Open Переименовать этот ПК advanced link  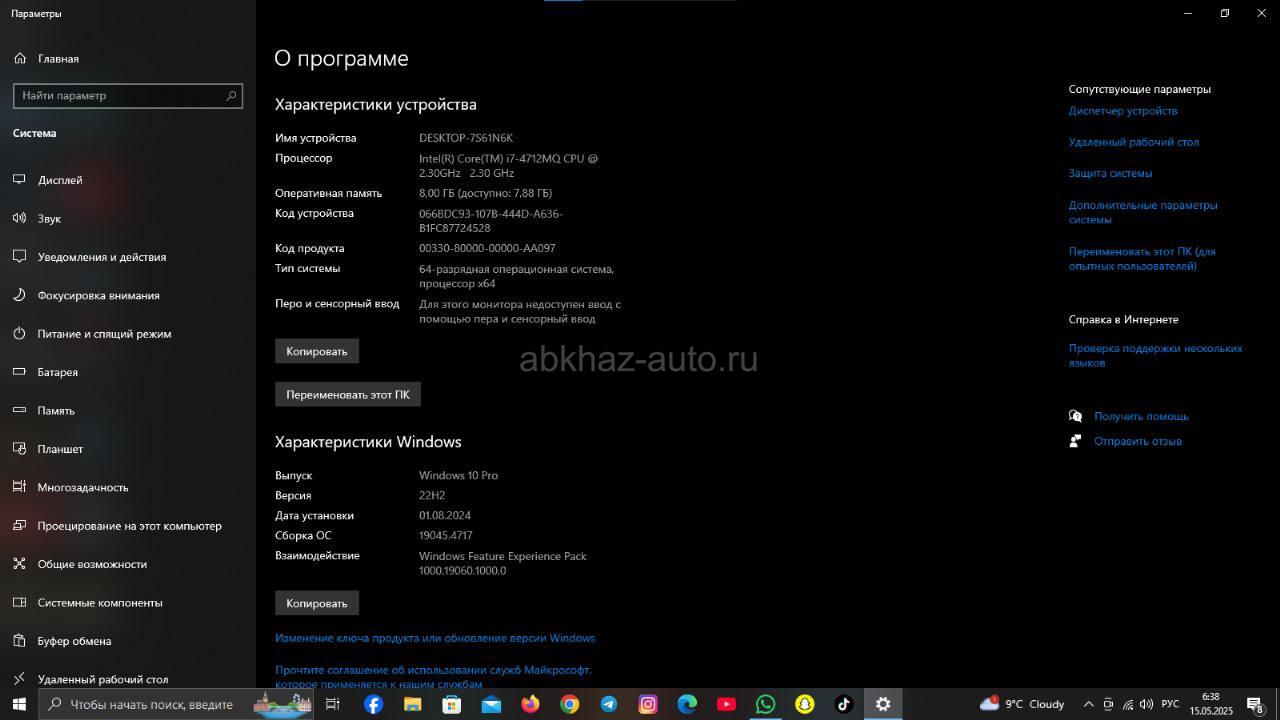pyautogui.click(x=1142, y=259)
